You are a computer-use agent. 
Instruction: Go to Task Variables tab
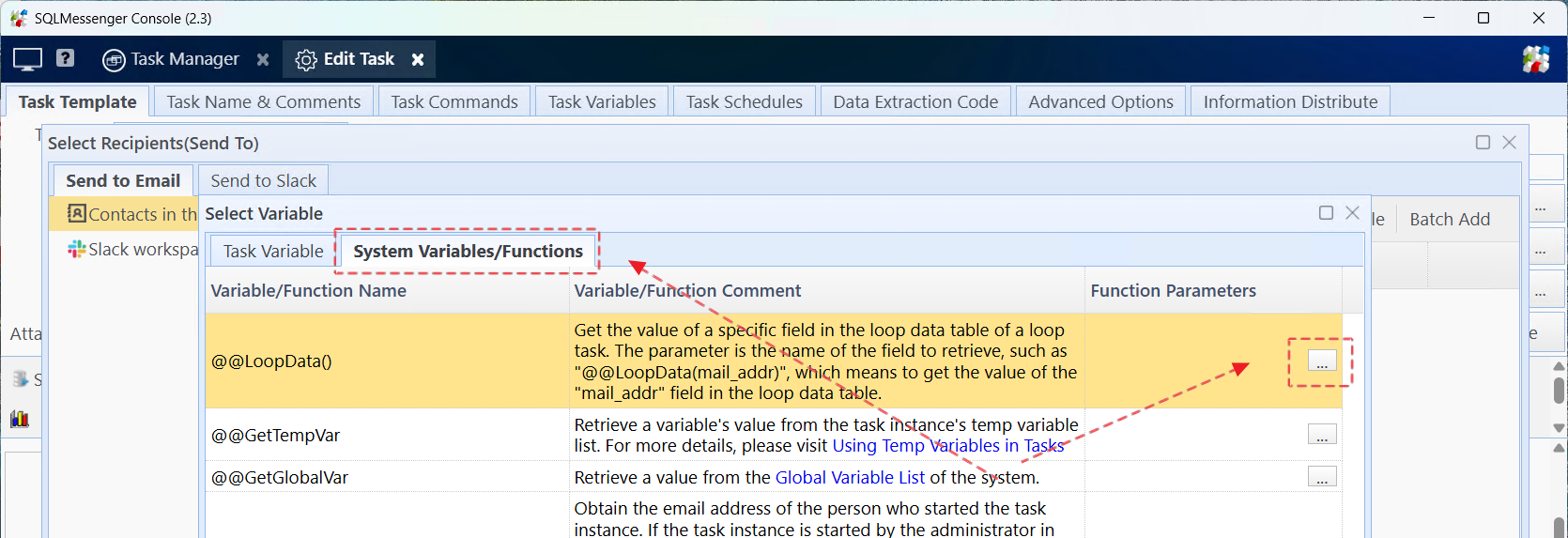(602, 101)
